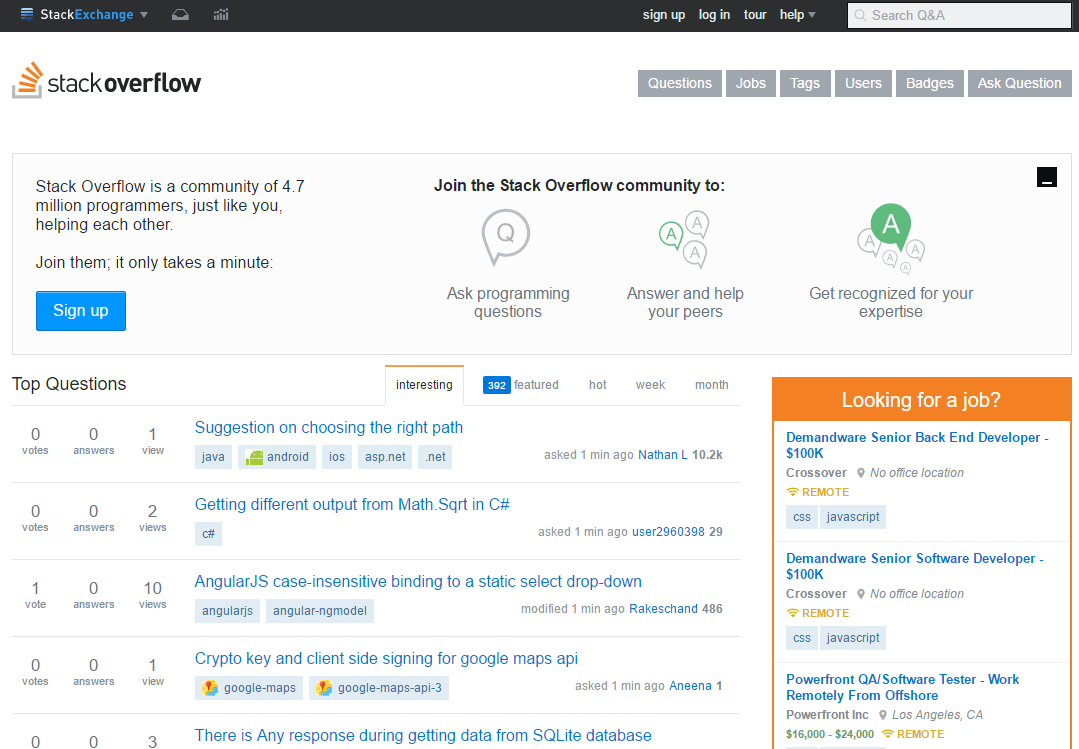The height and width of the screenshot is (749, 1079).
Task: Open Demandware Senior Back End Developer job
Action: coord(917,445)
